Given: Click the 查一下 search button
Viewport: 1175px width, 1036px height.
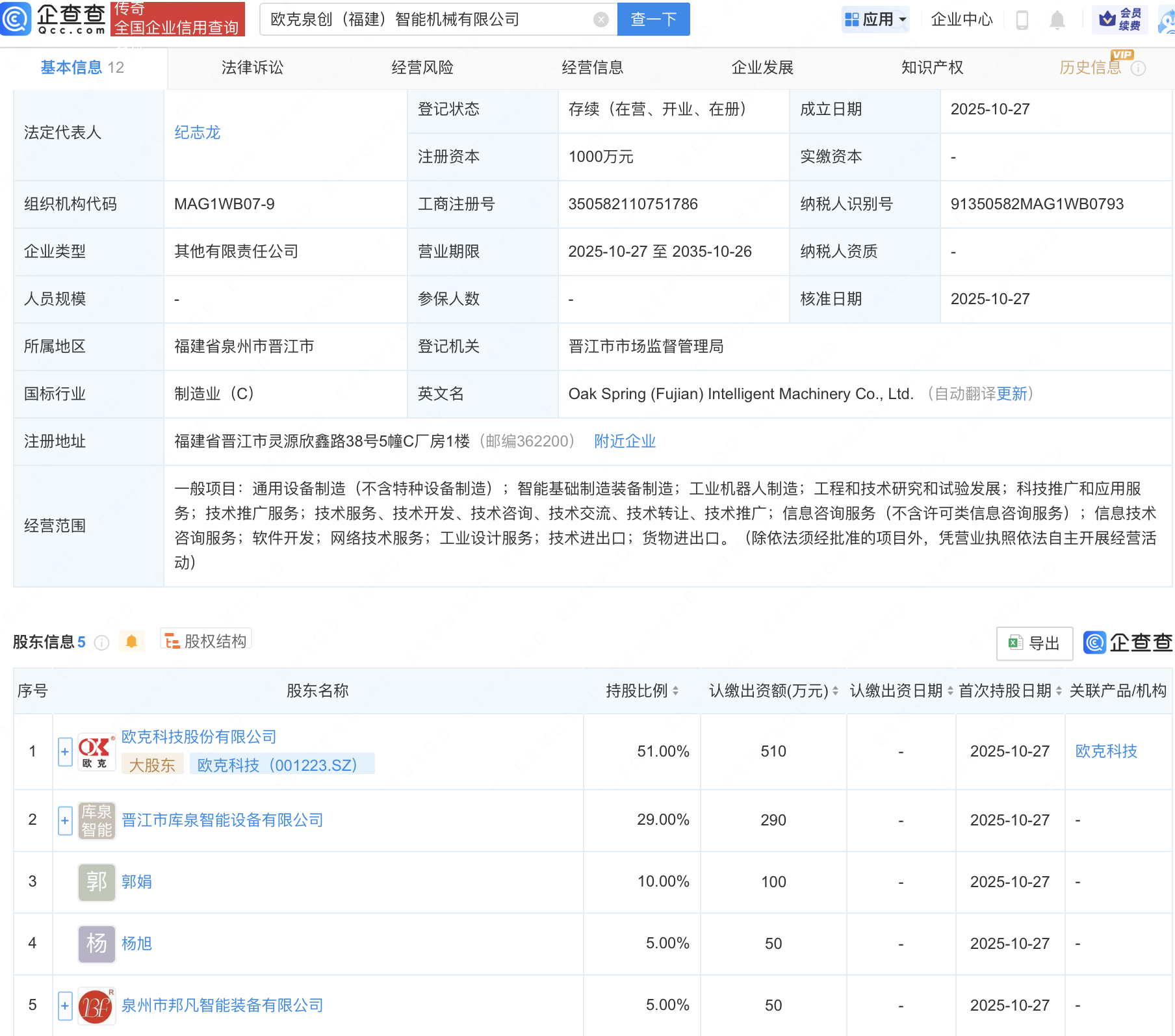Looking at the screenshot, I should coord(653,19).
